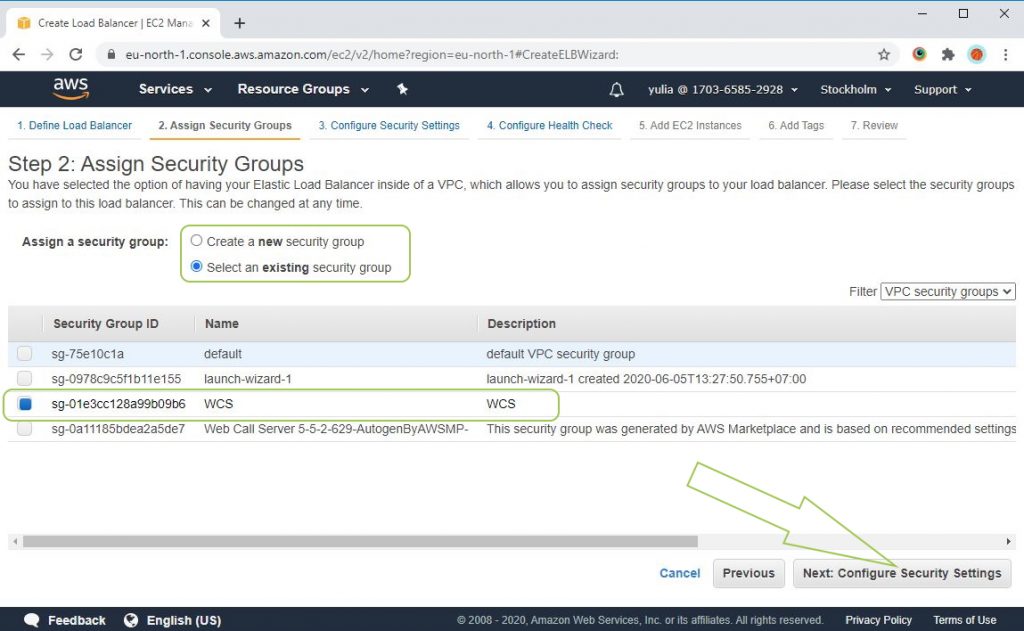Click the Feedback speech bubble icon
The image size is (1024, 631).
pos(31,620)
